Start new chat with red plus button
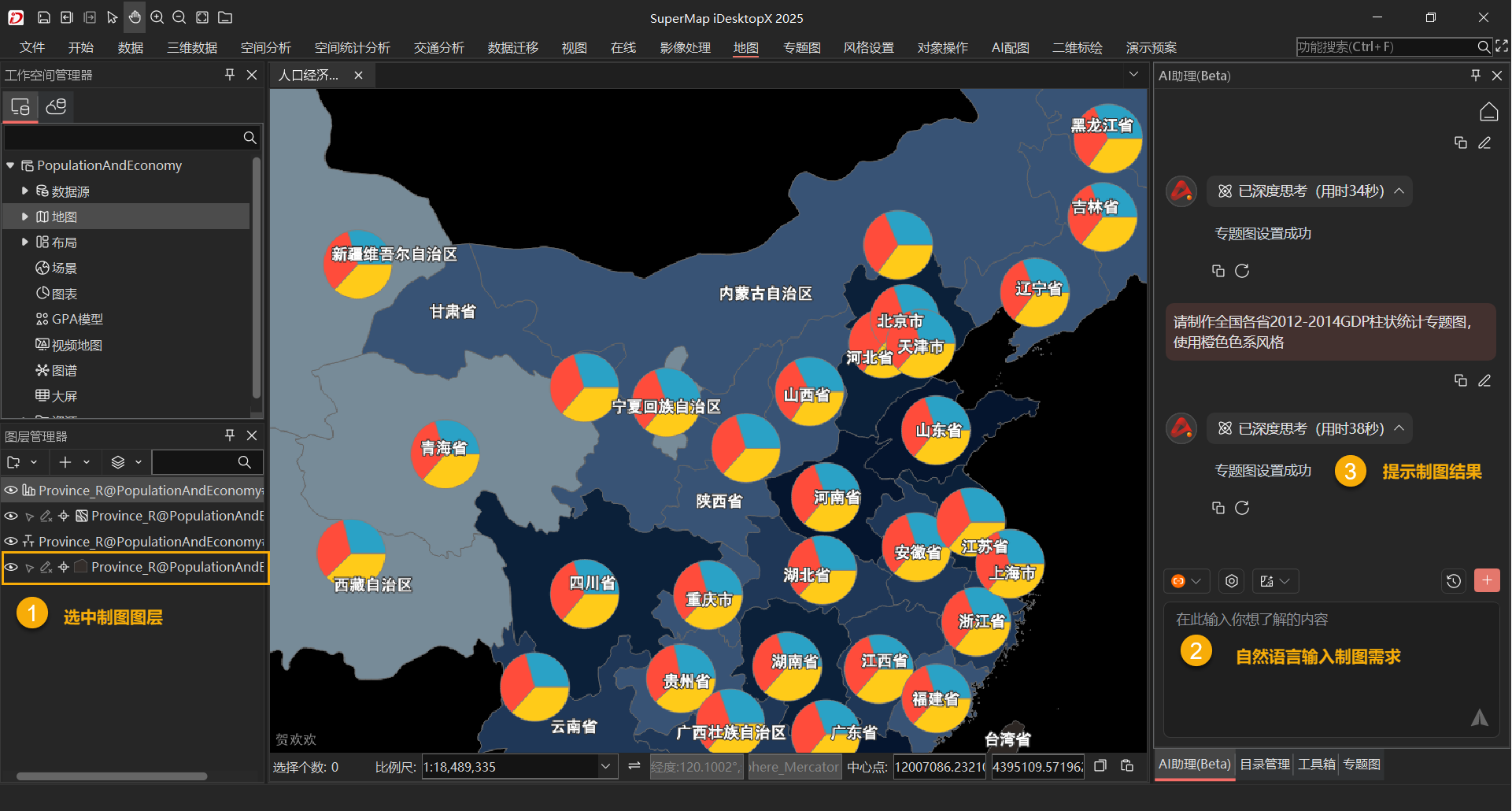This screenshot has height=811, width=1512. 1487,581
